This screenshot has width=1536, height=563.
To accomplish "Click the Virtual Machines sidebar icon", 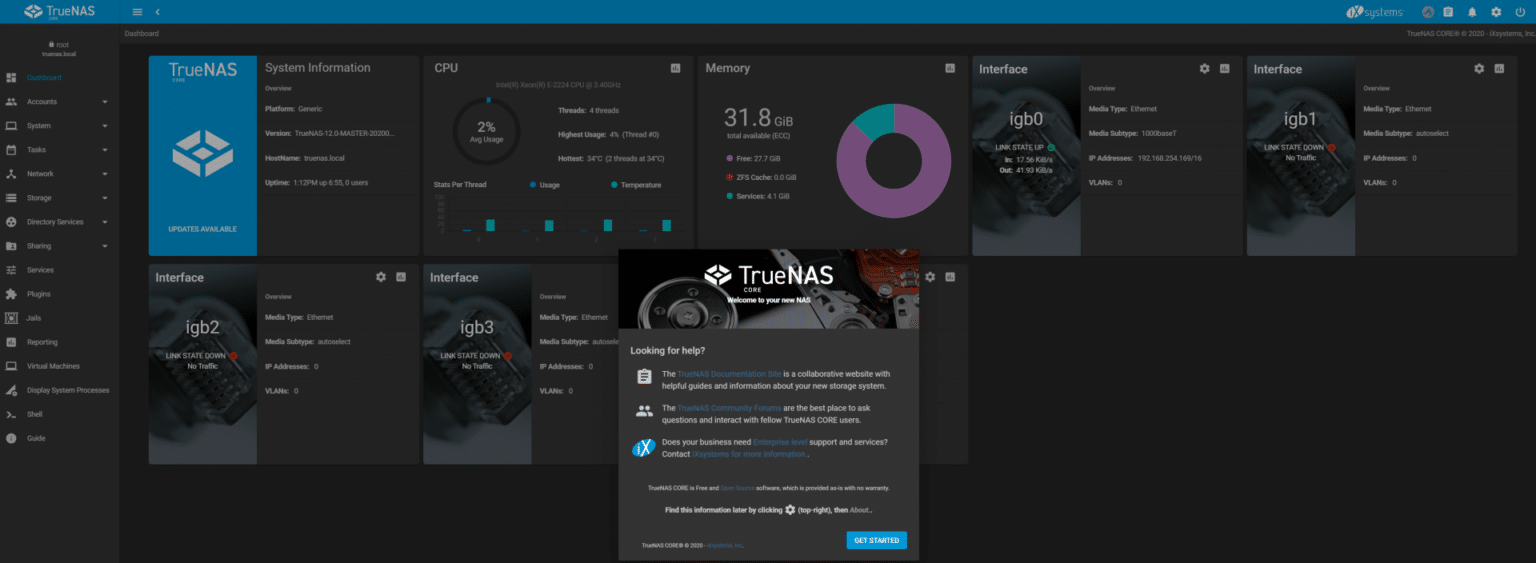I will (11, 366).
